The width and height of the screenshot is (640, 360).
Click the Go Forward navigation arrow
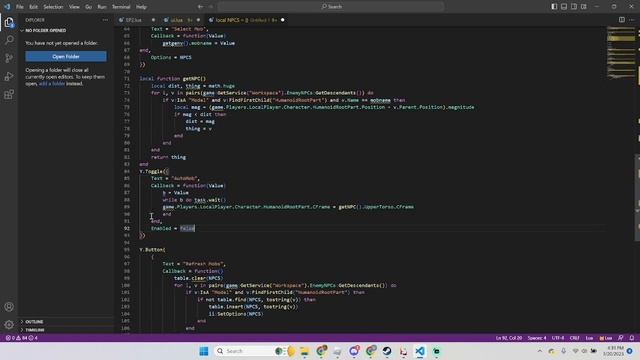211,7
